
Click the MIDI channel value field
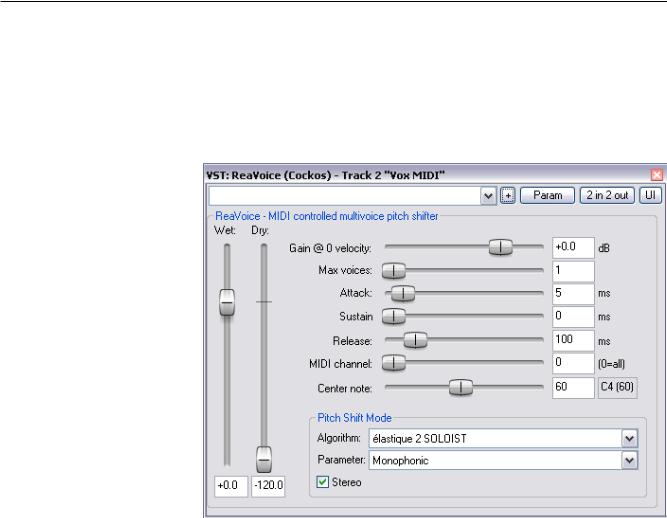pyautogui.click(x=573, y=364)
